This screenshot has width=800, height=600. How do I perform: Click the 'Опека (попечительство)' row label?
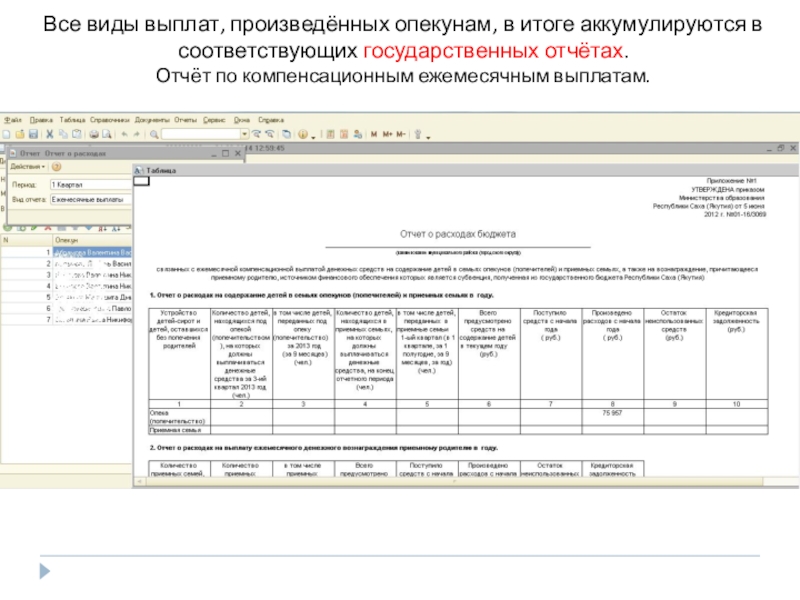[178, 417]
